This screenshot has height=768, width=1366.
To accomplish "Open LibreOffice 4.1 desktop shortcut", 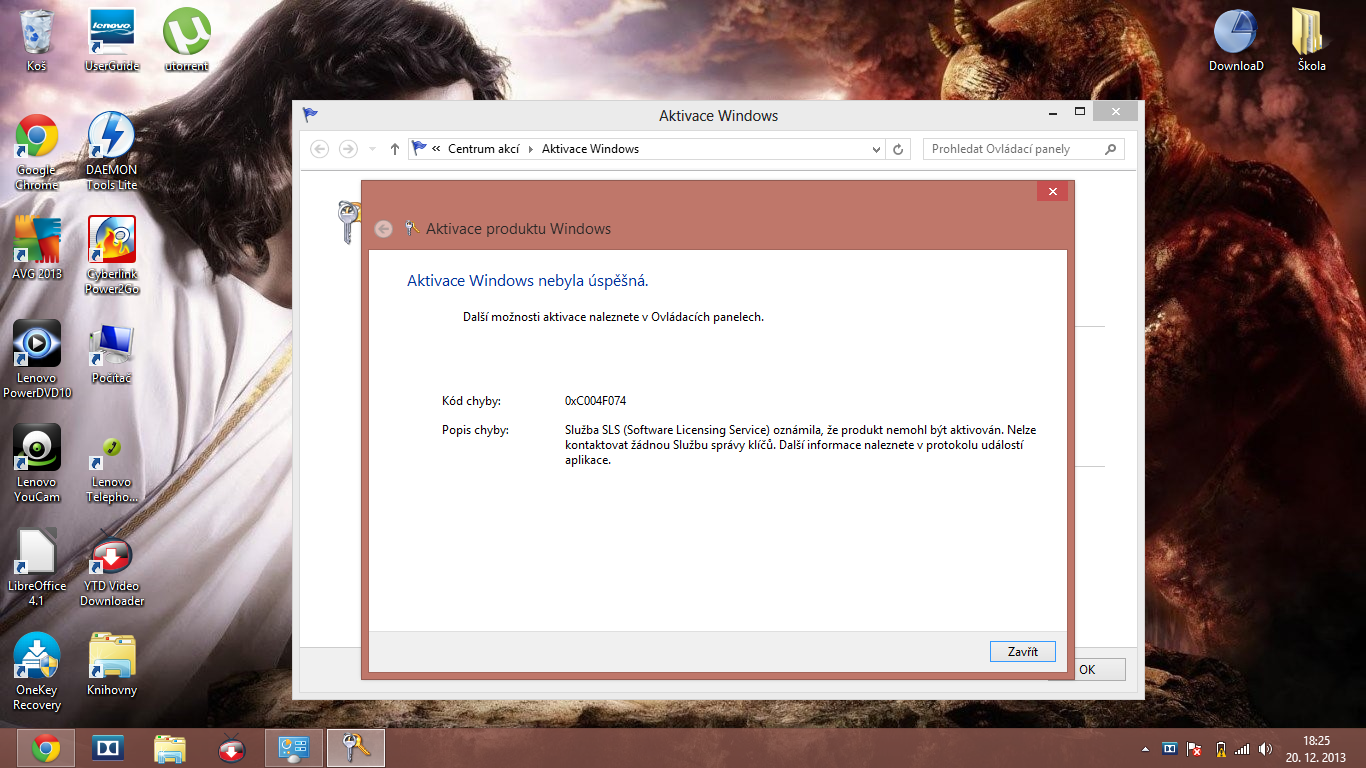I will [37, 568].
